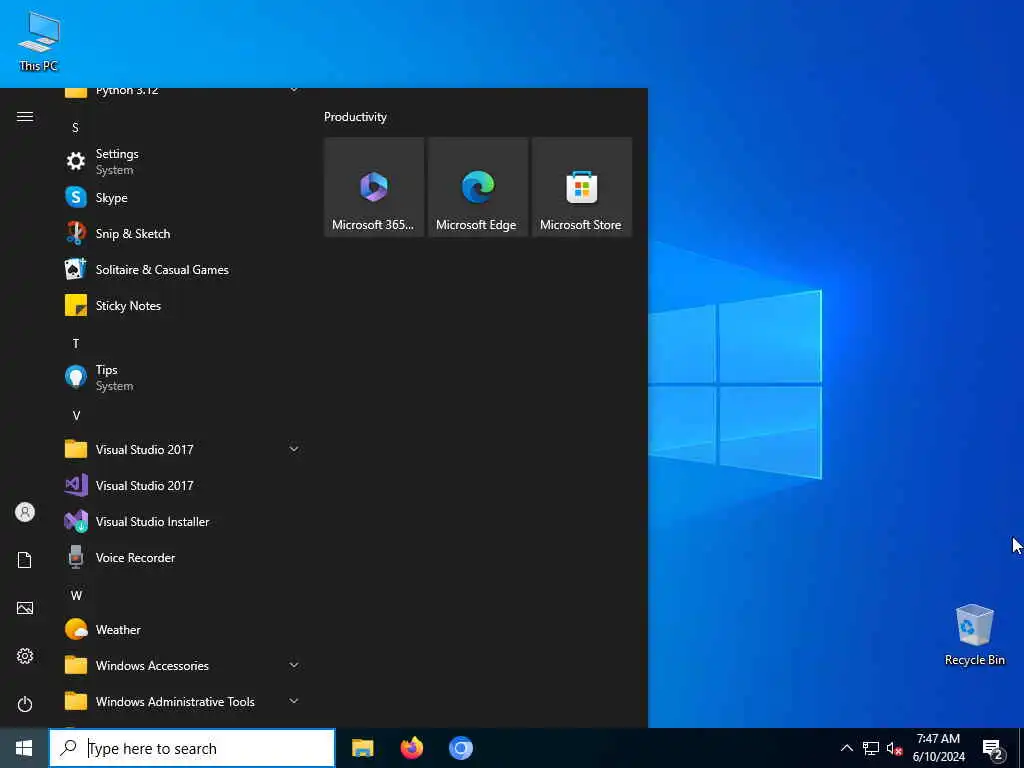Open the Tips app
The height and width of the screenshot is (768, 1024).
click(x=183, y=377)
